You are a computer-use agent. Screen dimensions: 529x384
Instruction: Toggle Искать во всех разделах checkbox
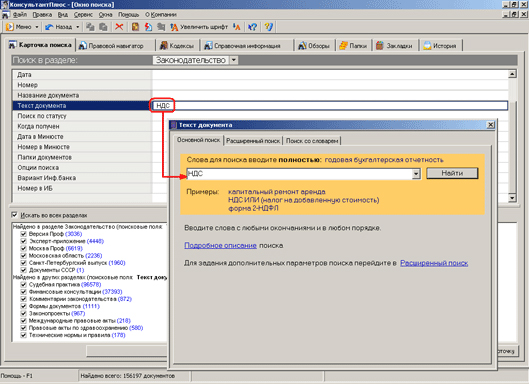14,215
